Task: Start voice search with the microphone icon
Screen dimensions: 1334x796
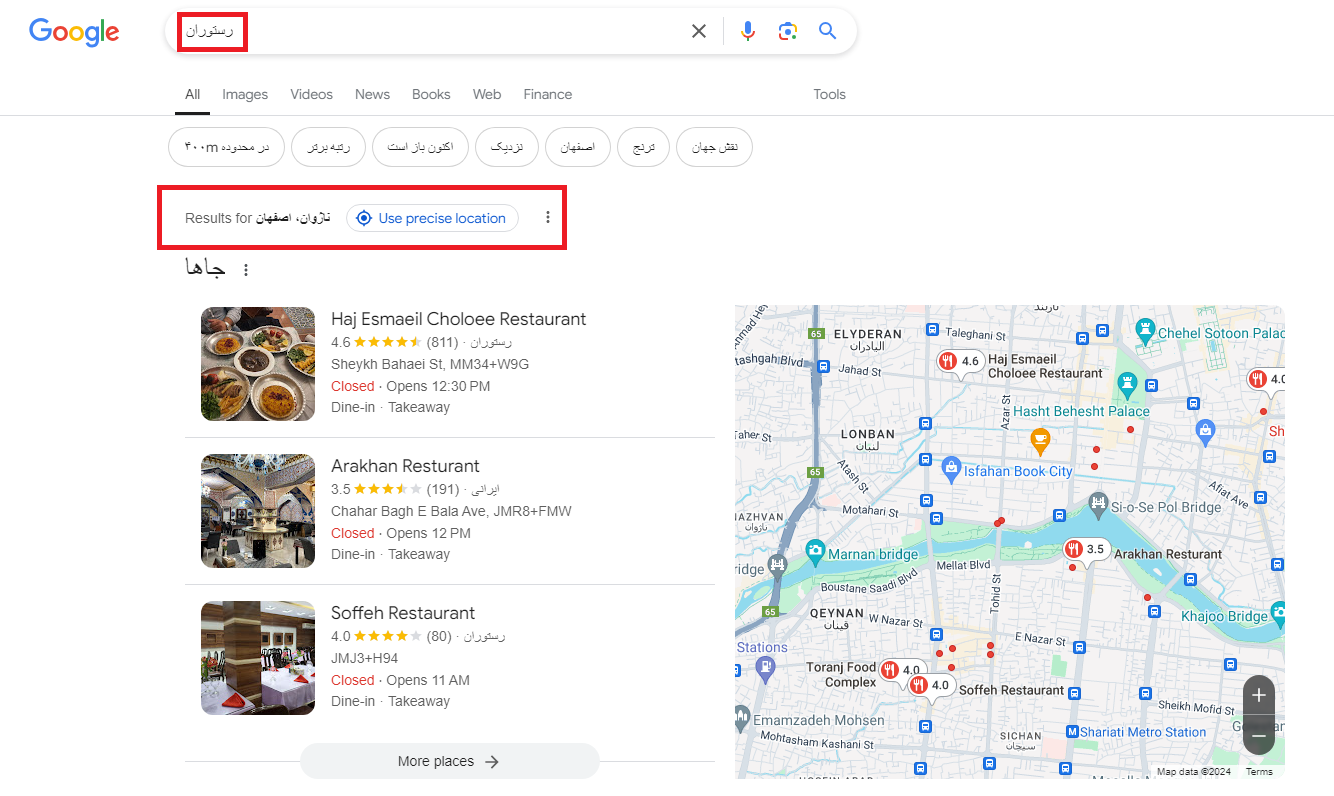Action: point(748,31)
